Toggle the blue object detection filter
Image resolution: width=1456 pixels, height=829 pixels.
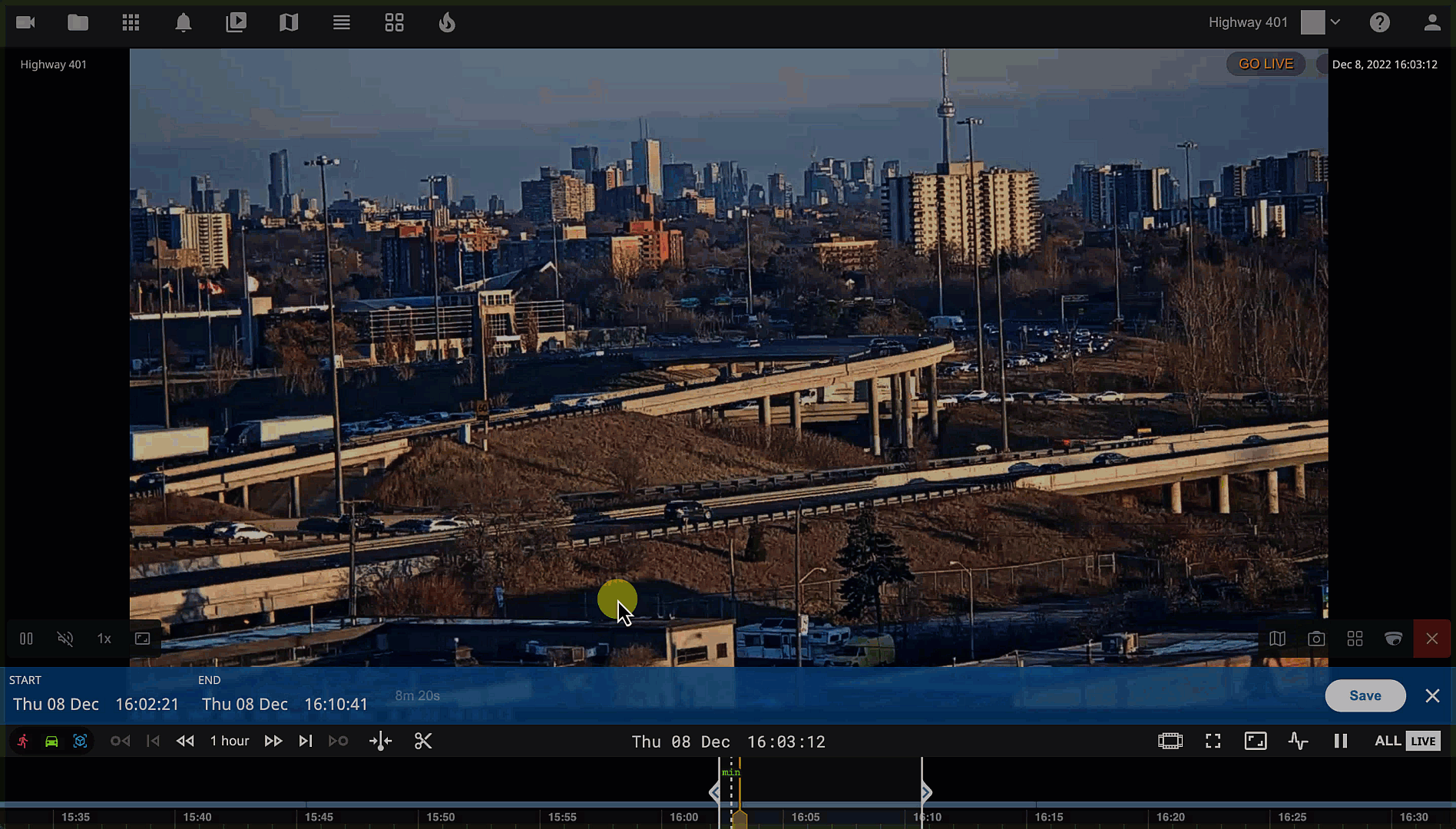click(x=80, y=741)
